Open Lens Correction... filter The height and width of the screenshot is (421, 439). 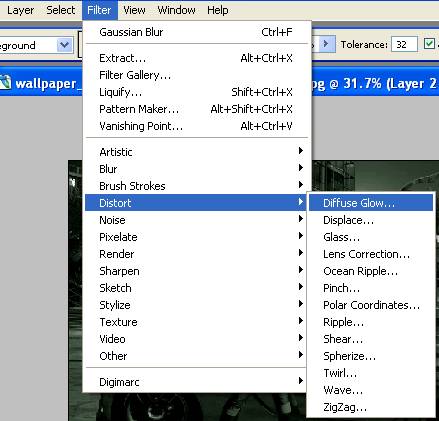371,254
